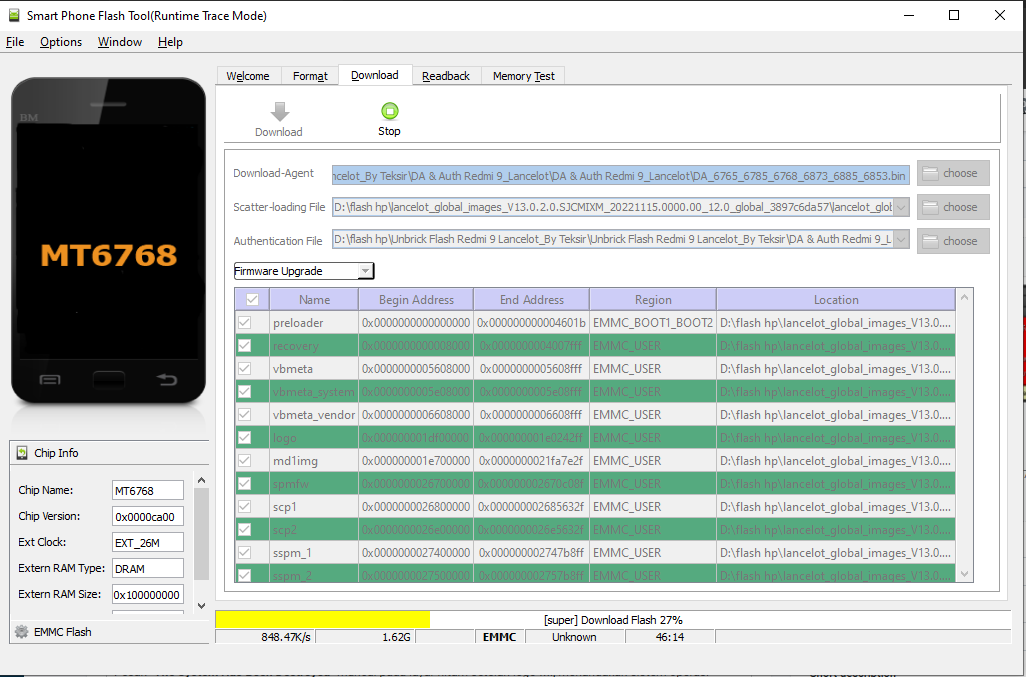Switch to the Readback tab
The height and width of the screenshot is (677, 1026).
pyautogui.click(x=445, y=76)
